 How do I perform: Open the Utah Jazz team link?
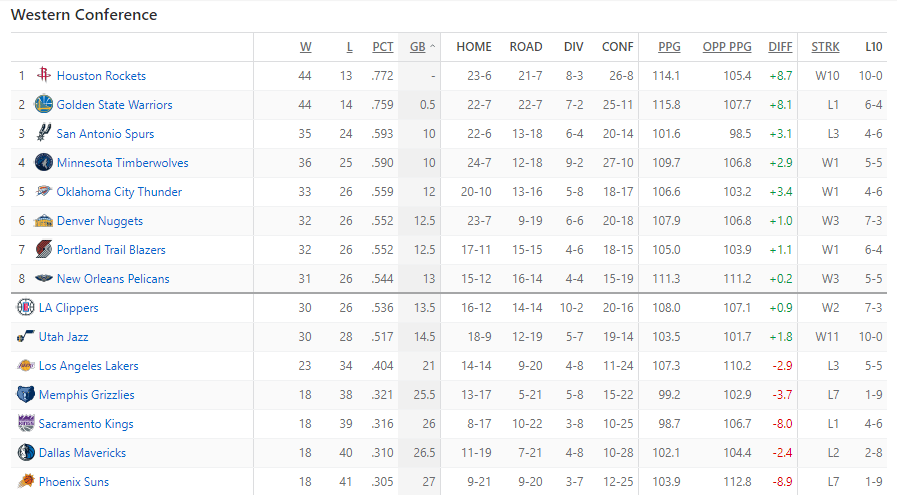click(x=63, y=336)
